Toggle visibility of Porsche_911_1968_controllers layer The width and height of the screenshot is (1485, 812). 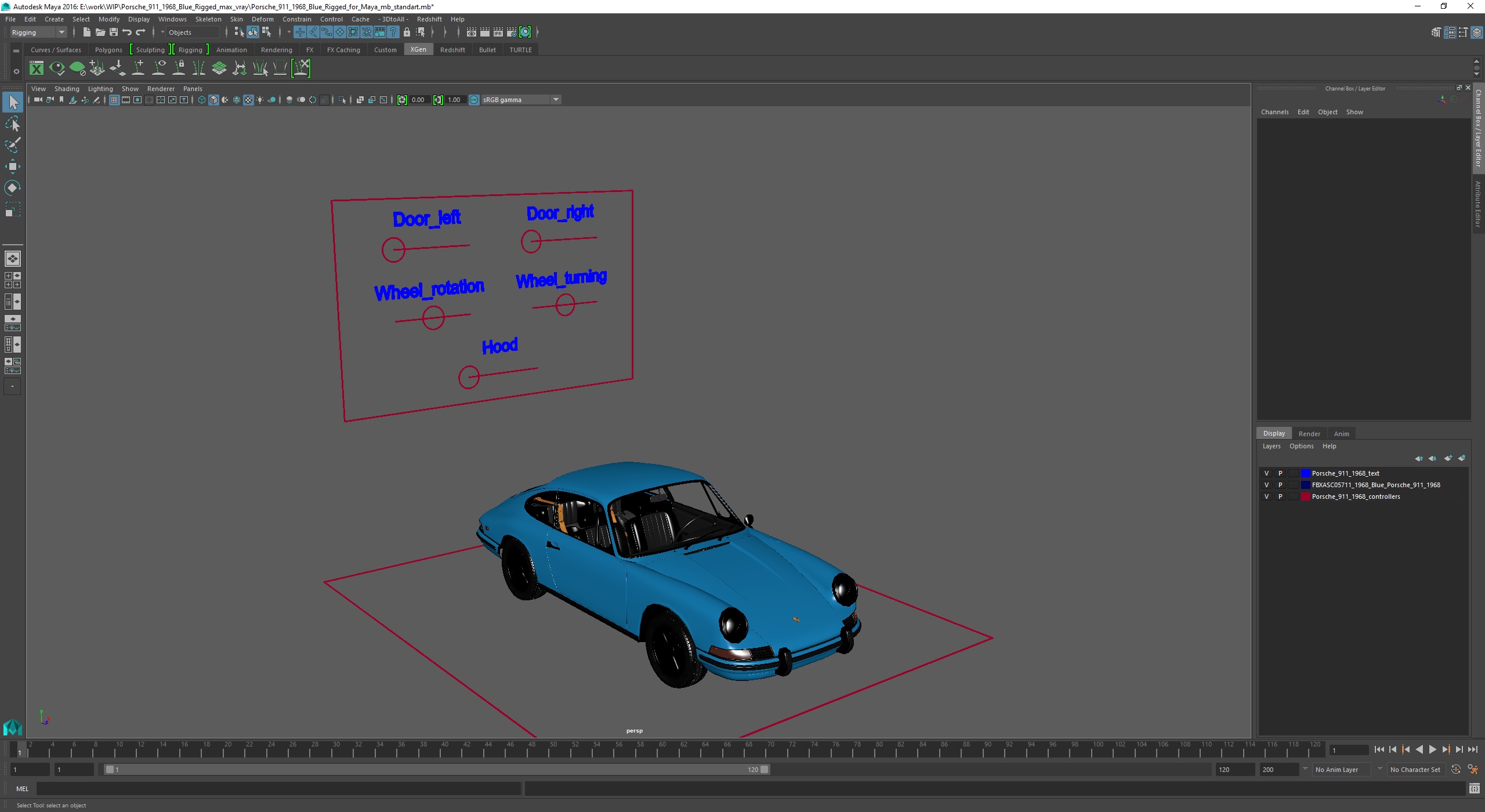coord(1265,496)
